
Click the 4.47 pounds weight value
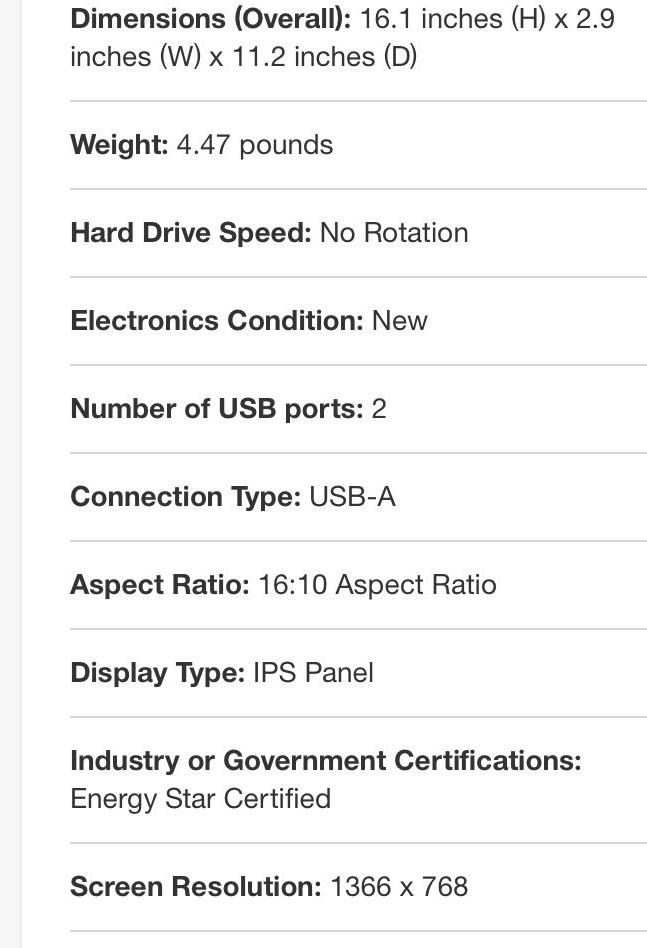255,146
